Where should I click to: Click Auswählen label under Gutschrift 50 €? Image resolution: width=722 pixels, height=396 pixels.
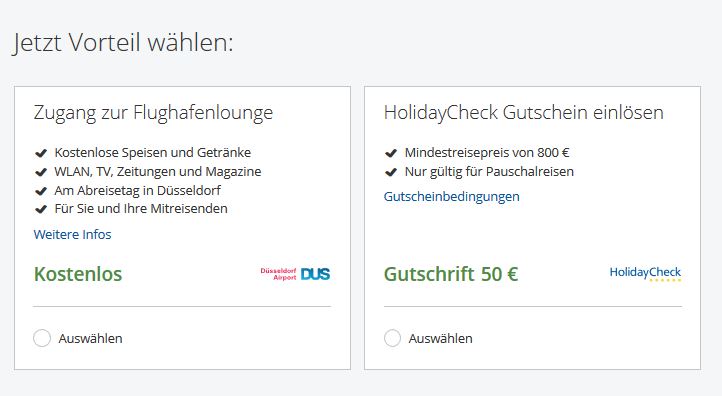[440, 338]
